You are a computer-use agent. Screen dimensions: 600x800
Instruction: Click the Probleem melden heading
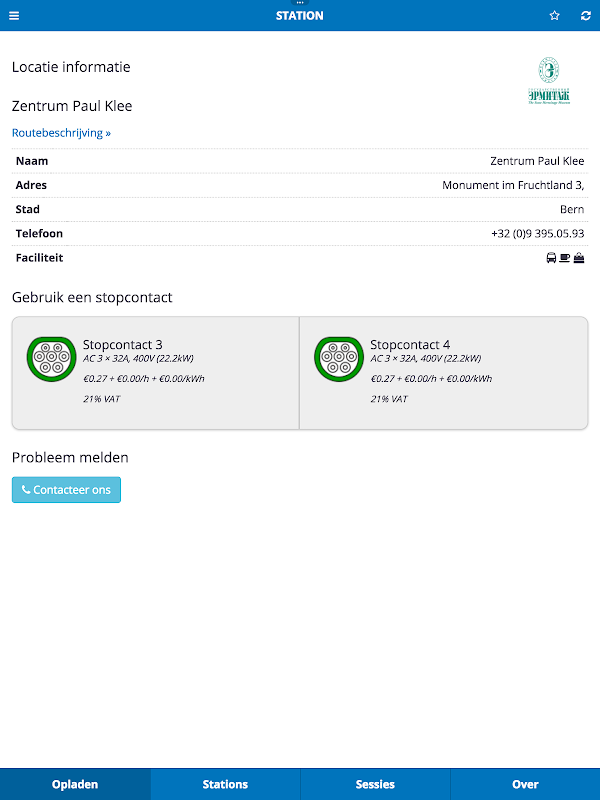70,457
